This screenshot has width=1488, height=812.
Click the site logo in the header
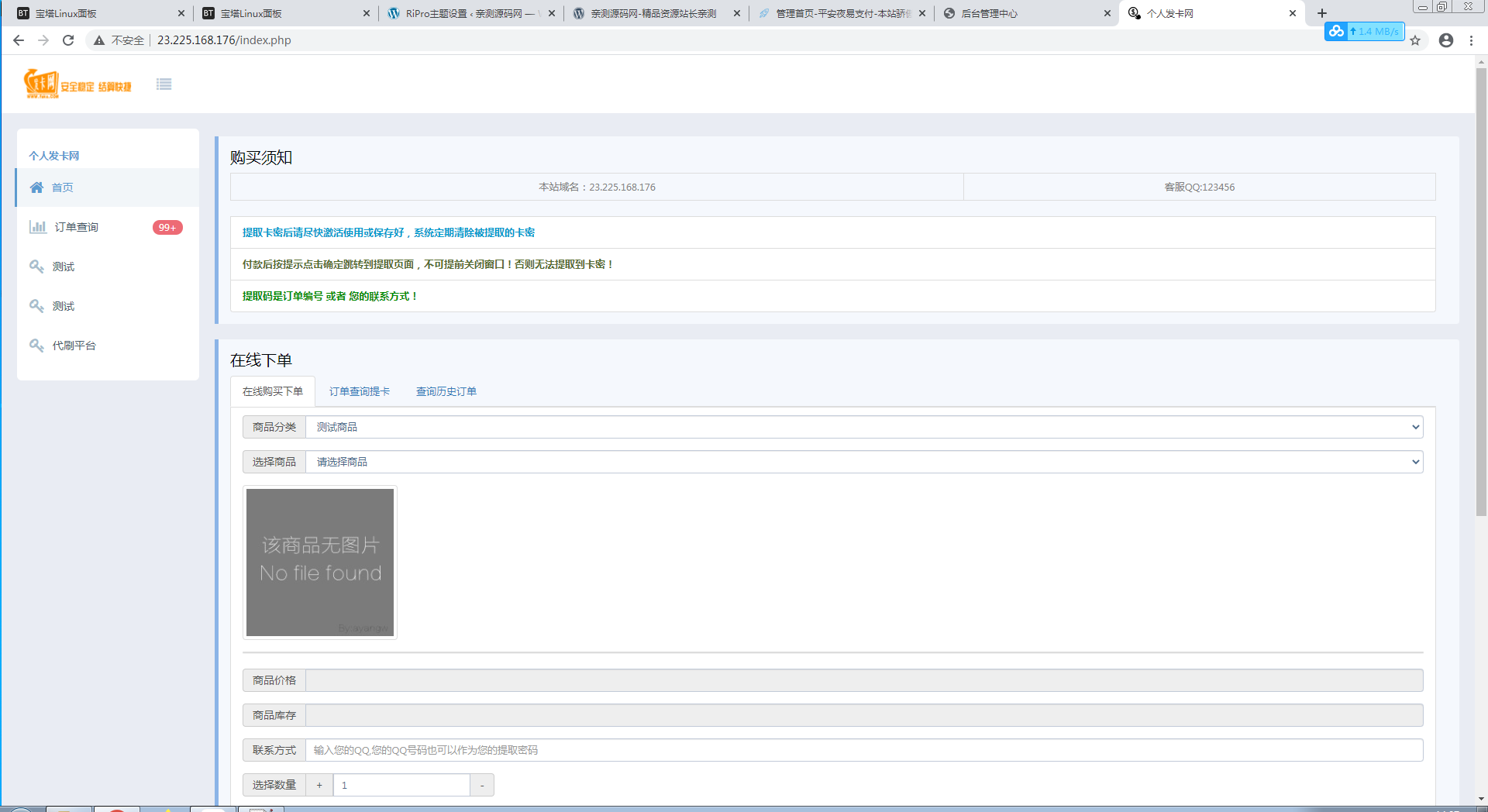[77, 84]
